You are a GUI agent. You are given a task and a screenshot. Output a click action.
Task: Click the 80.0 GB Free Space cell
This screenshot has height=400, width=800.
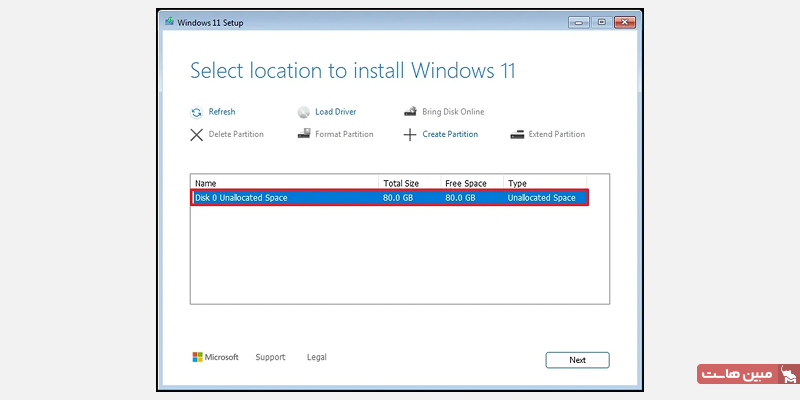click(460, 197)
